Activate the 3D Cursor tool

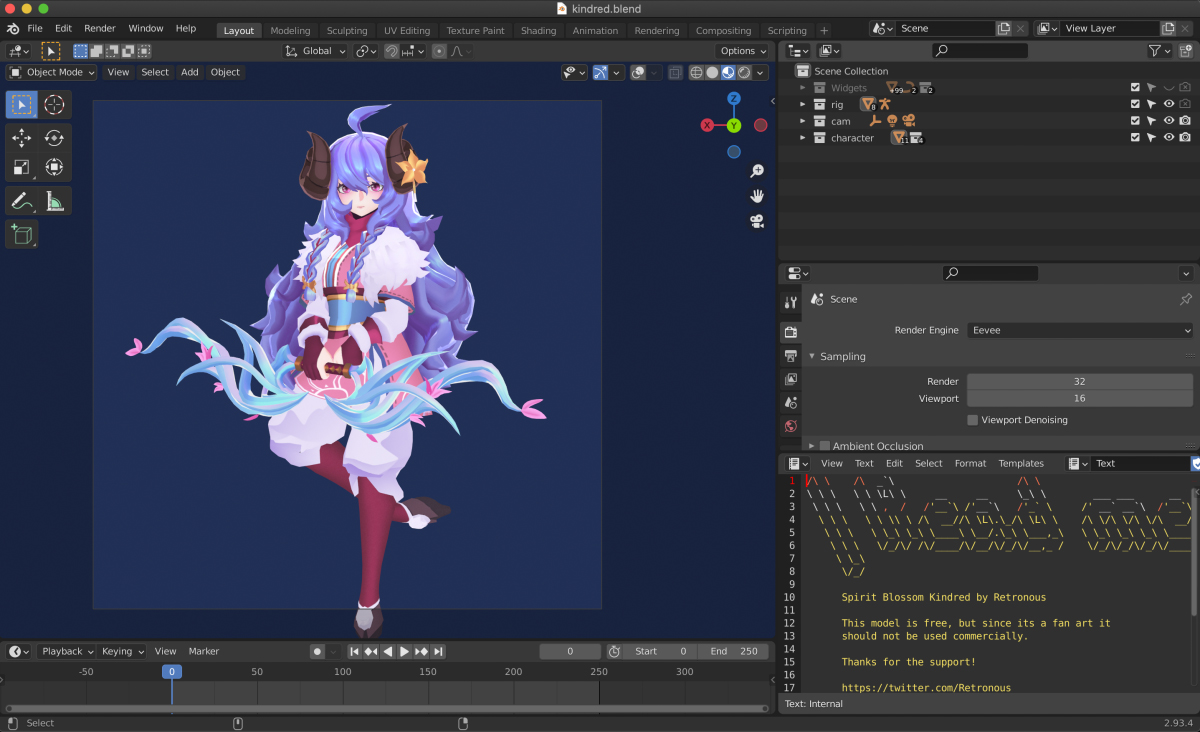tap(54, 105)
